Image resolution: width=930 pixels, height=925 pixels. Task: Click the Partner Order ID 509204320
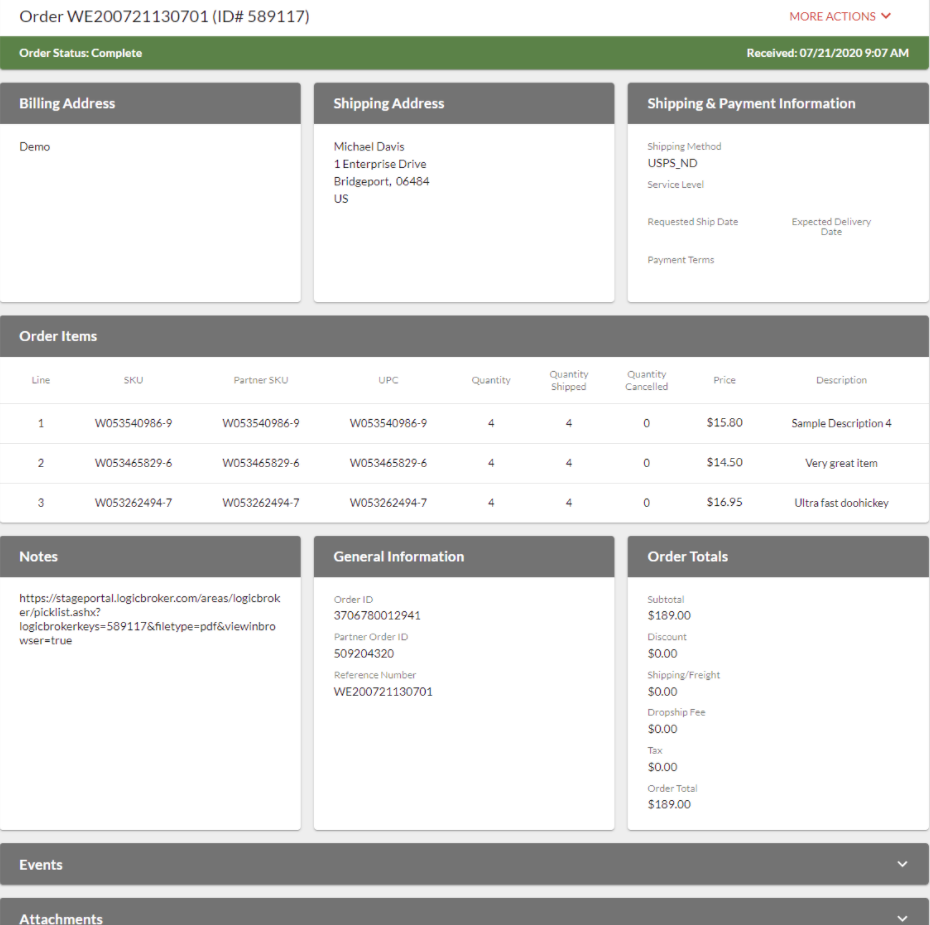(363, 654)
